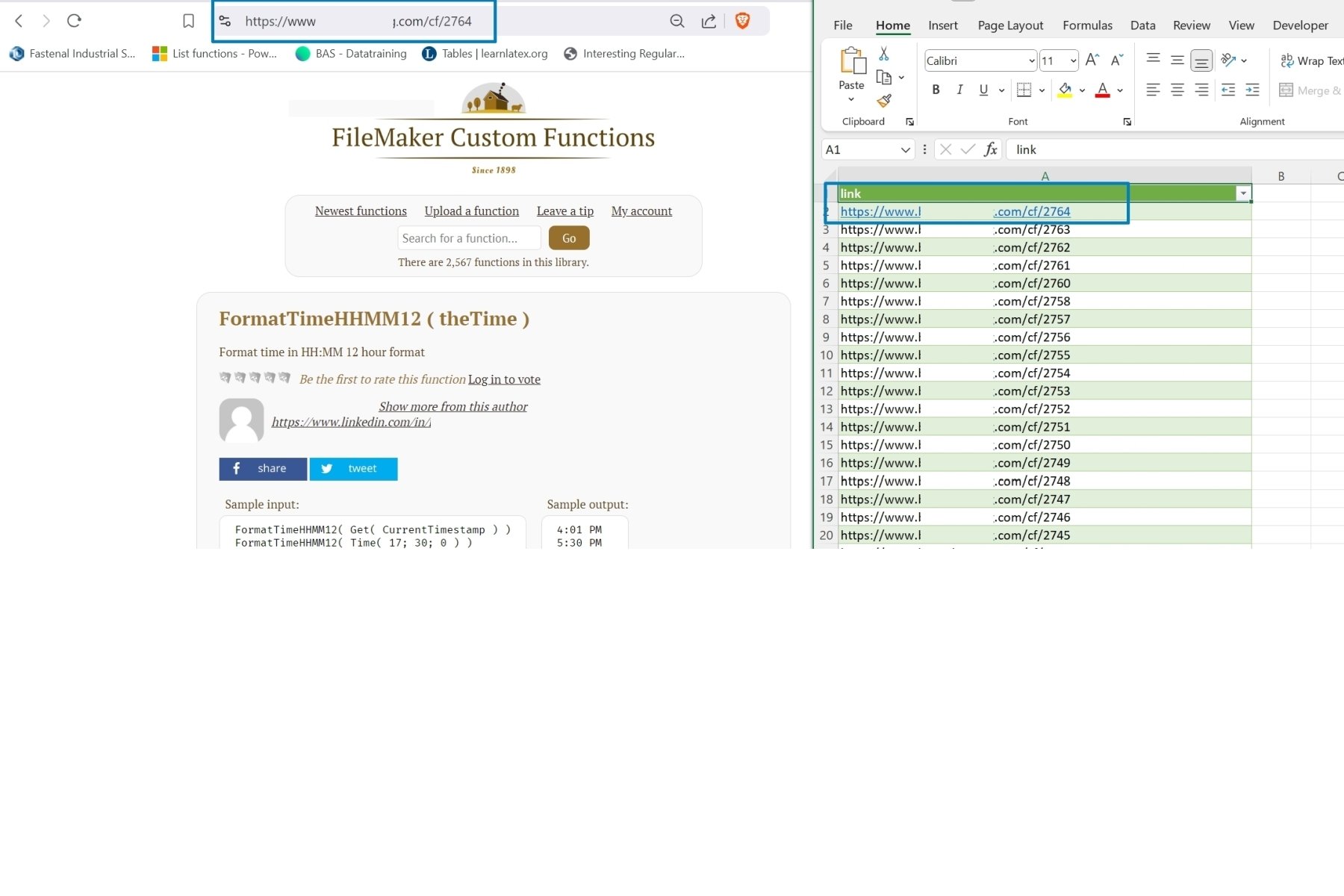Align text left in Excel
Viewport: 1344px width, 896px height.
coord(1153,90)
